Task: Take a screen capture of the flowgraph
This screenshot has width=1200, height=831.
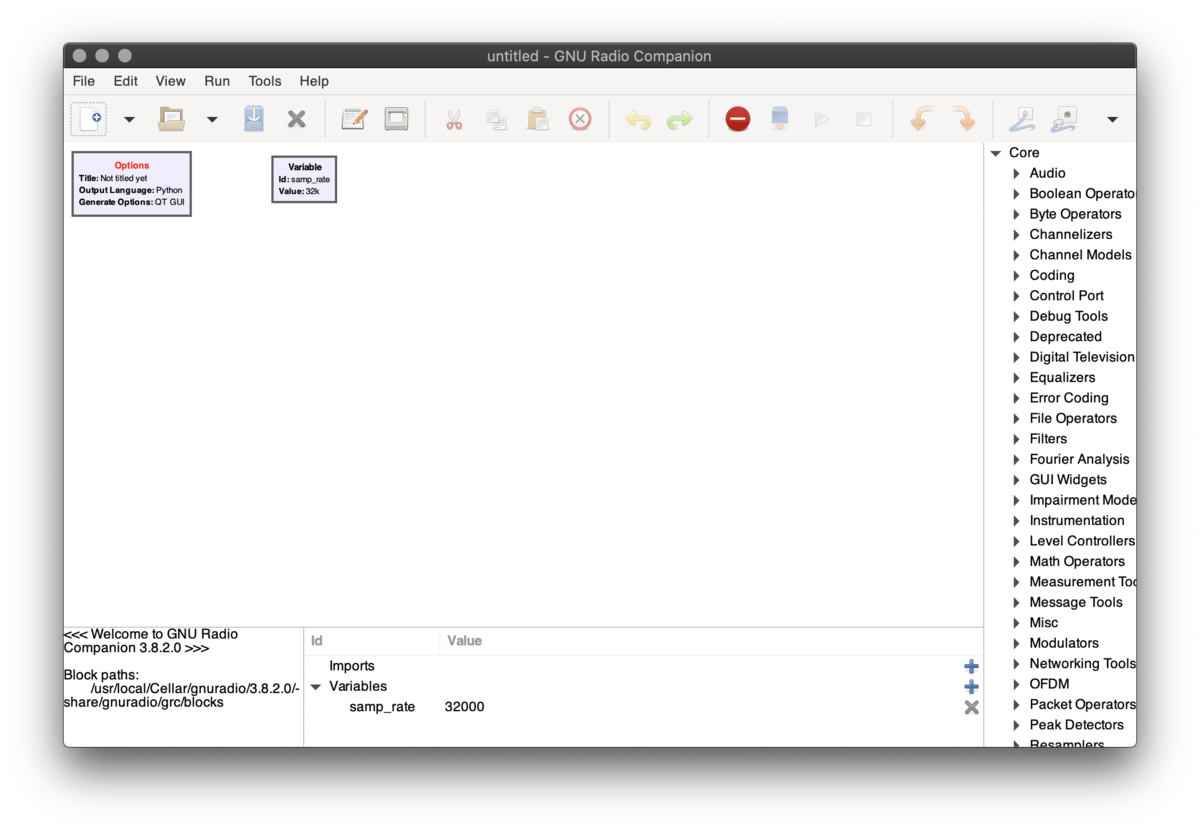Action: pos(397,119)
